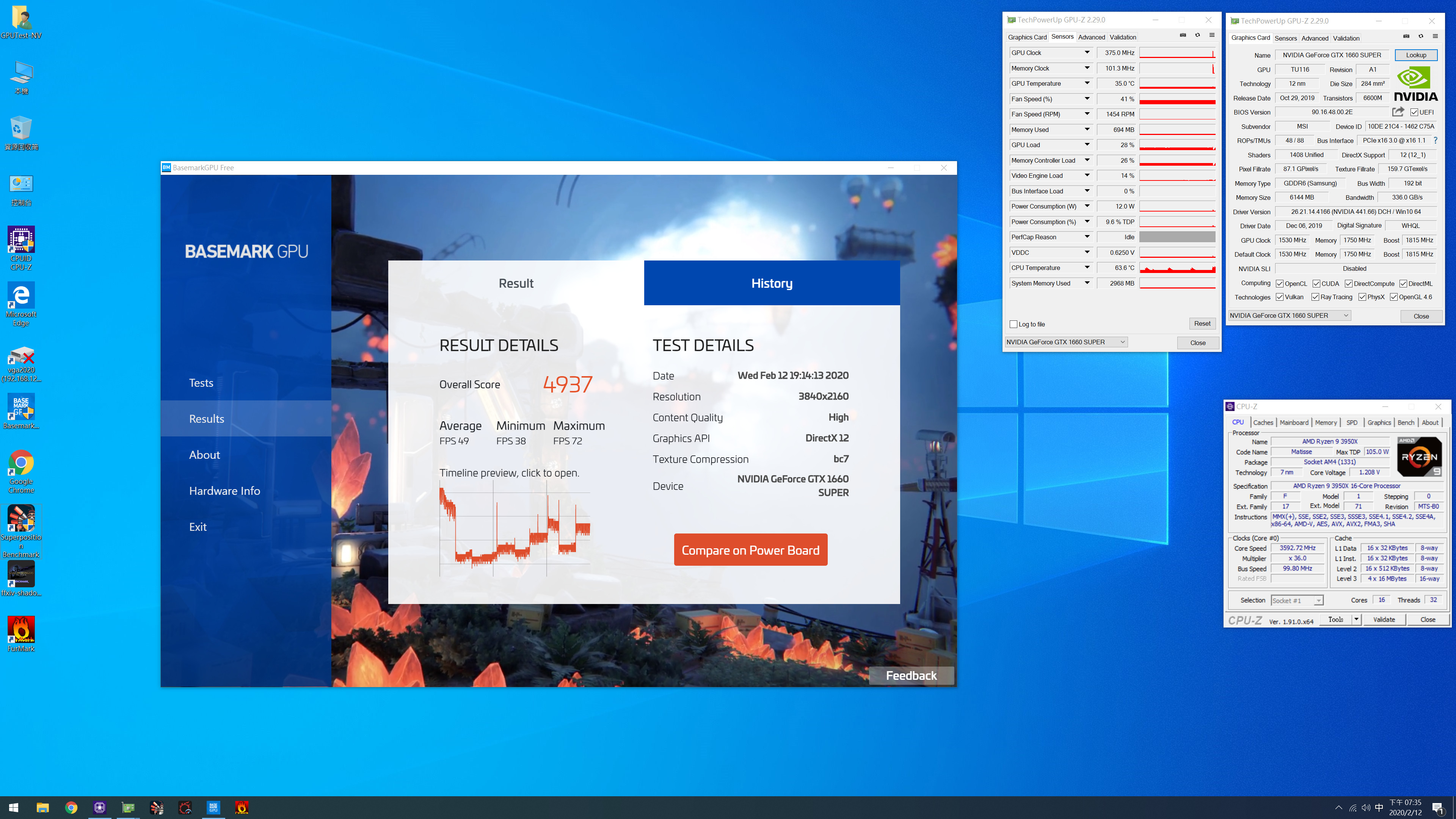This screenshot has width=1456, height=819.
Task: Switch to the Advanced tab in Sensors window
Action: [x=1092, y=37]
